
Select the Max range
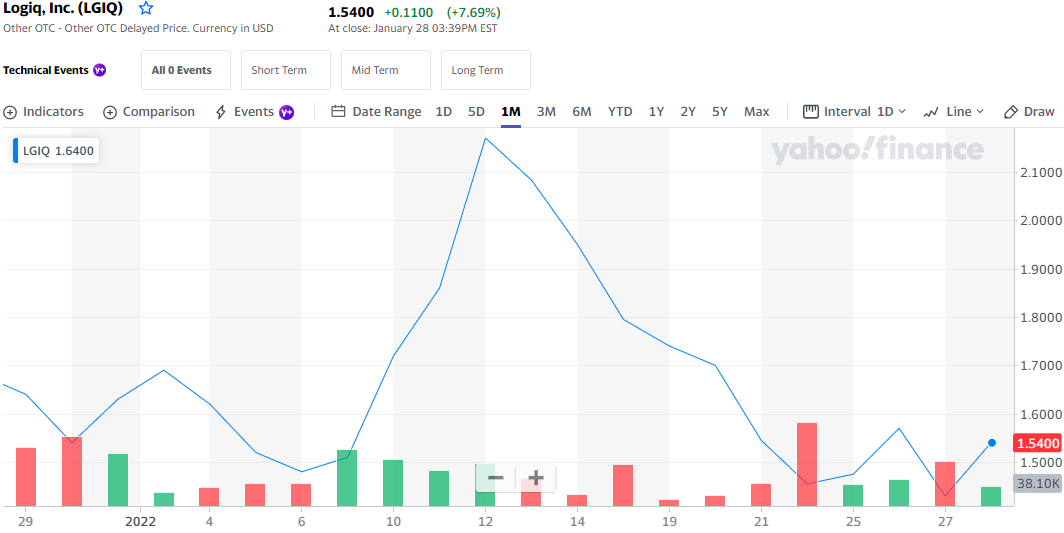[757, 112]
